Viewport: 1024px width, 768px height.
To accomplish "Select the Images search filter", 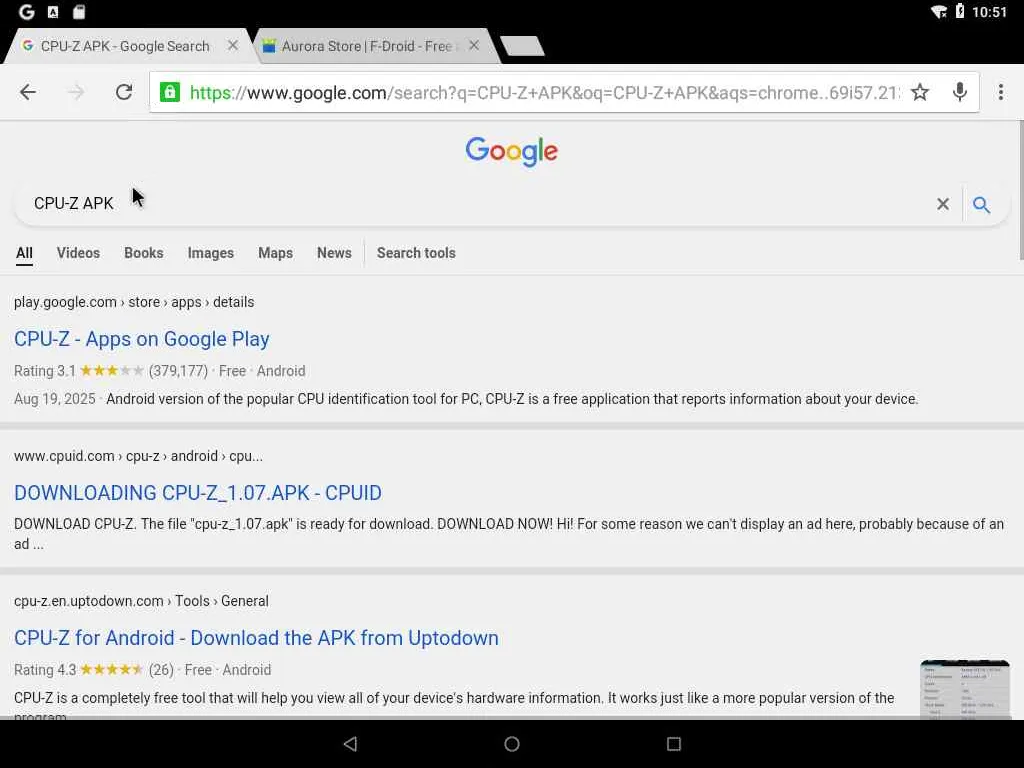I will [210, 253].
